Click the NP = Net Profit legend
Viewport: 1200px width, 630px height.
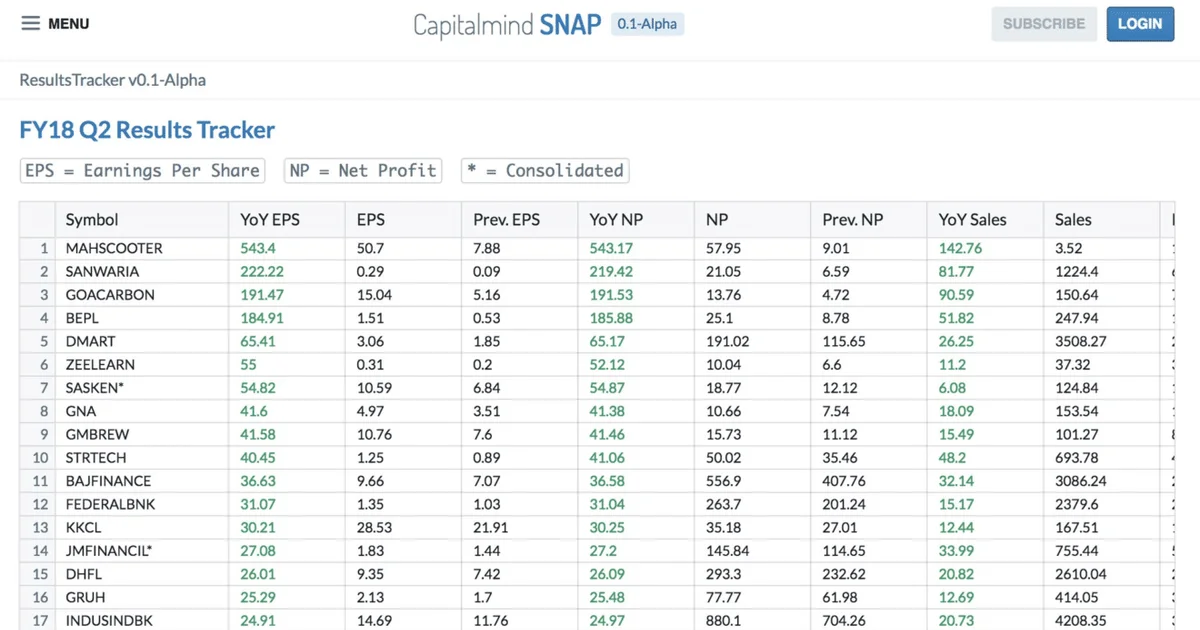coord(363,171)
